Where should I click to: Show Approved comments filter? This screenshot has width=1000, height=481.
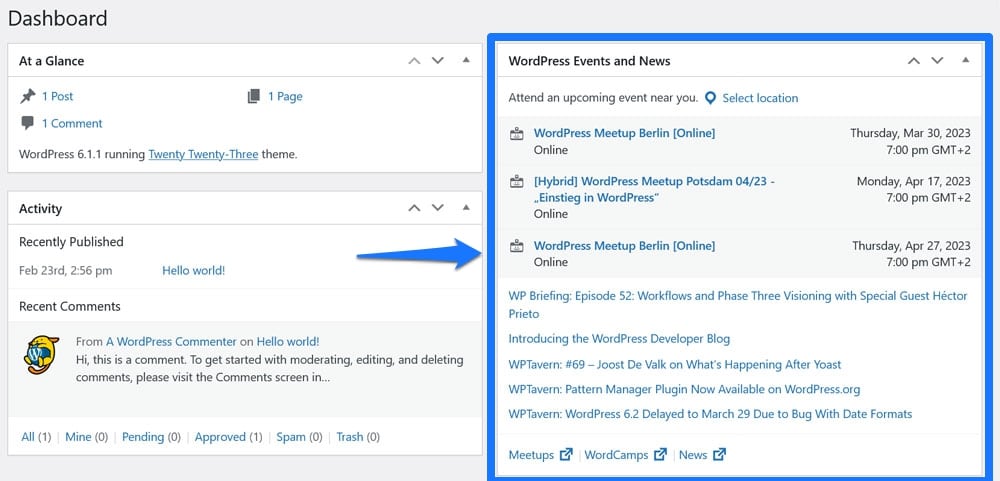(220, 437)
